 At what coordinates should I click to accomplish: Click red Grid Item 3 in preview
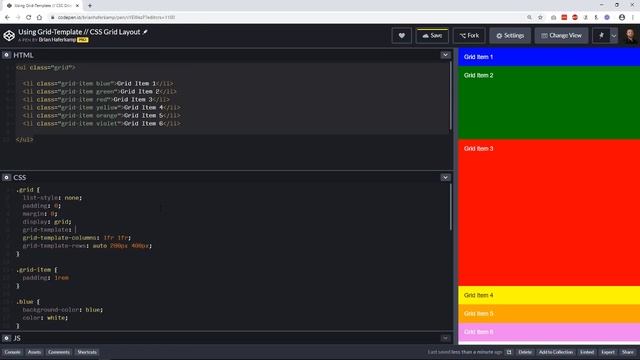click(x=549, y=213)
